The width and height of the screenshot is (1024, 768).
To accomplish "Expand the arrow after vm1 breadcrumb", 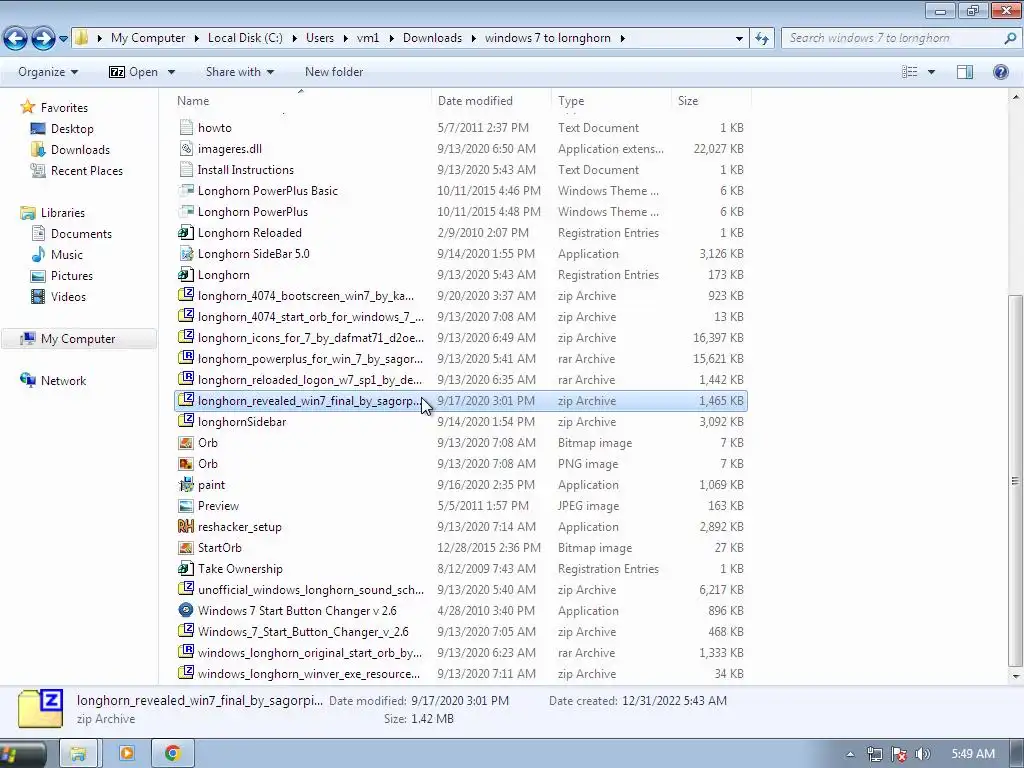I will click(x=391, y=39).
